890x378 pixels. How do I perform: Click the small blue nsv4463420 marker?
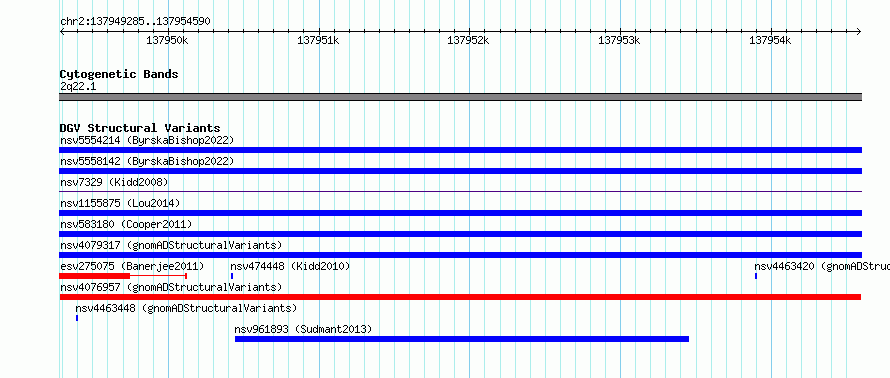coord(756,276)
